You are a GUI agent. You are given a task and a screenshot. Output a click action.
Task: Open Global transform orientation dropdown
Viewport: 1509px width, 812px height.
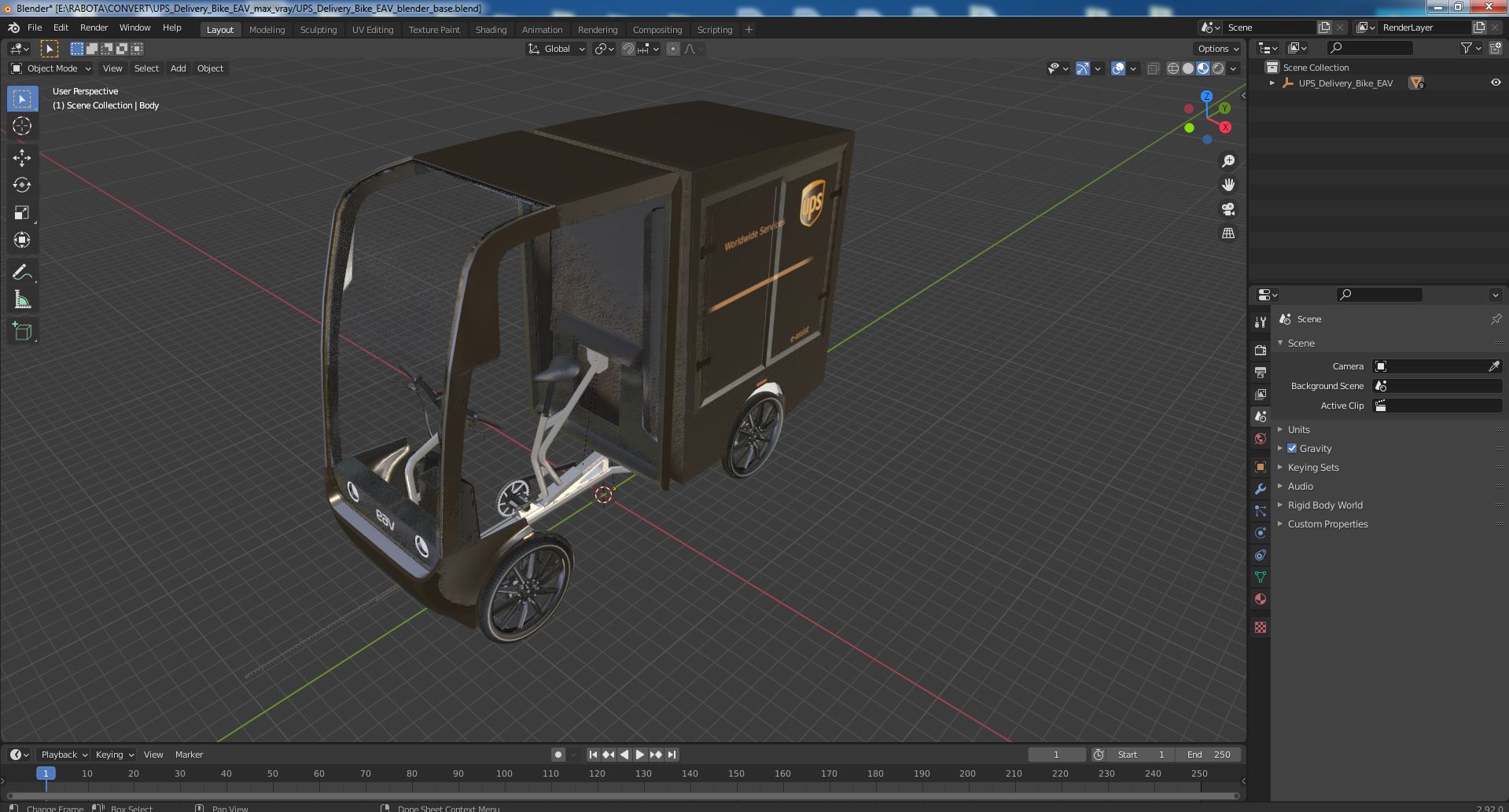coord(557,49)
